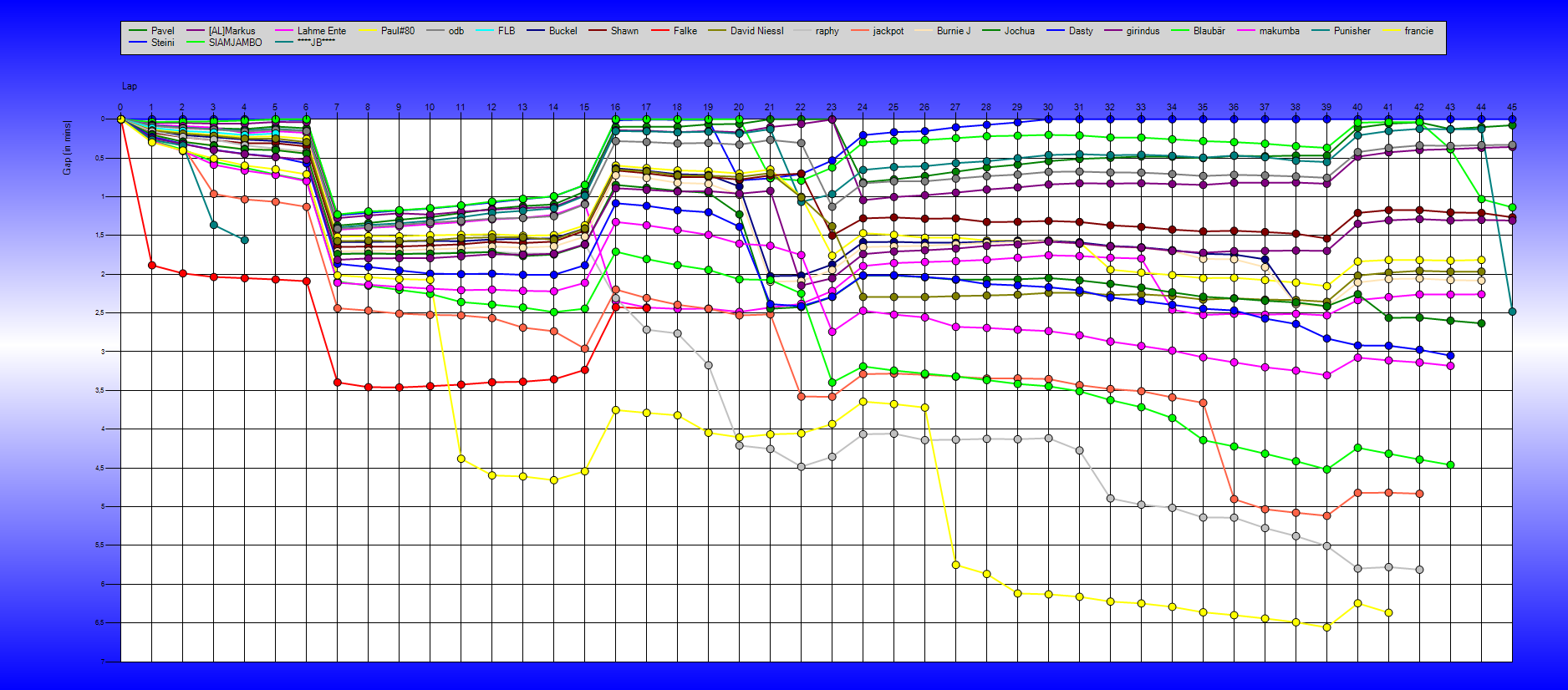Pick Lahme Ente in the legend
This screenshot has height=690, width=1568.
pyautogui.click(x=322, y=31)
